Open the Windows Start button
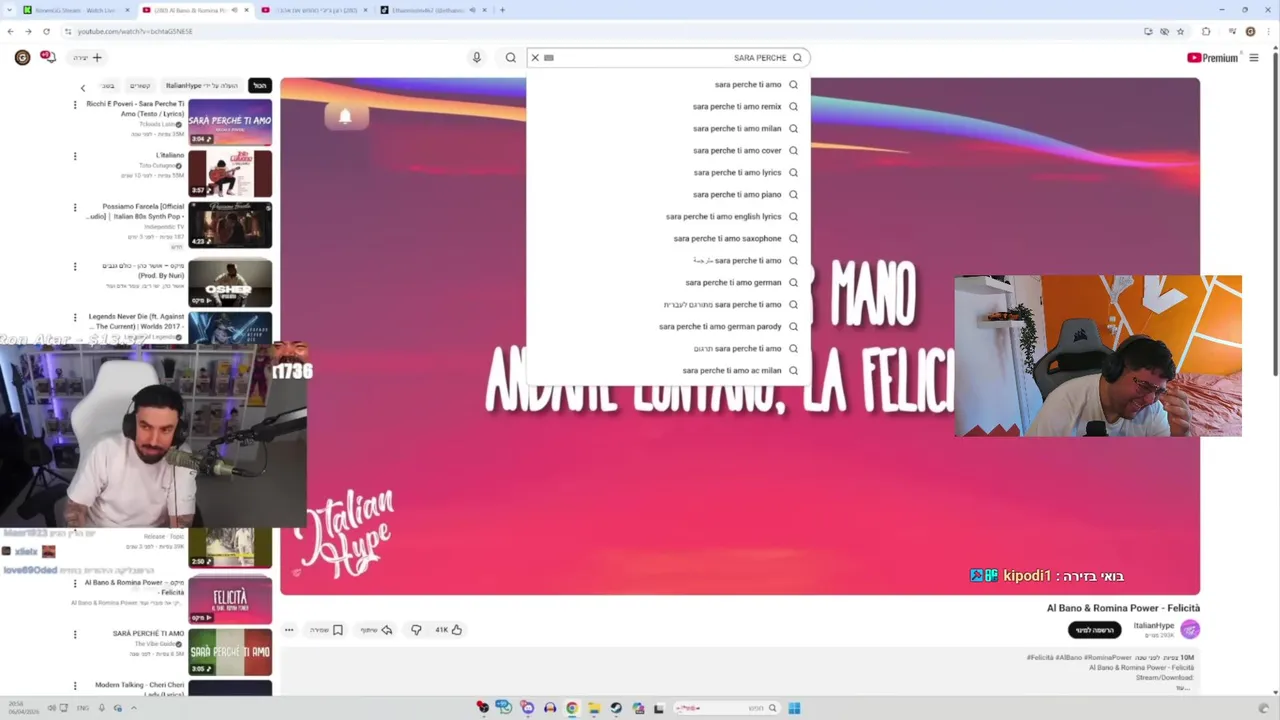1280x720 pixels. coord(794,708)
